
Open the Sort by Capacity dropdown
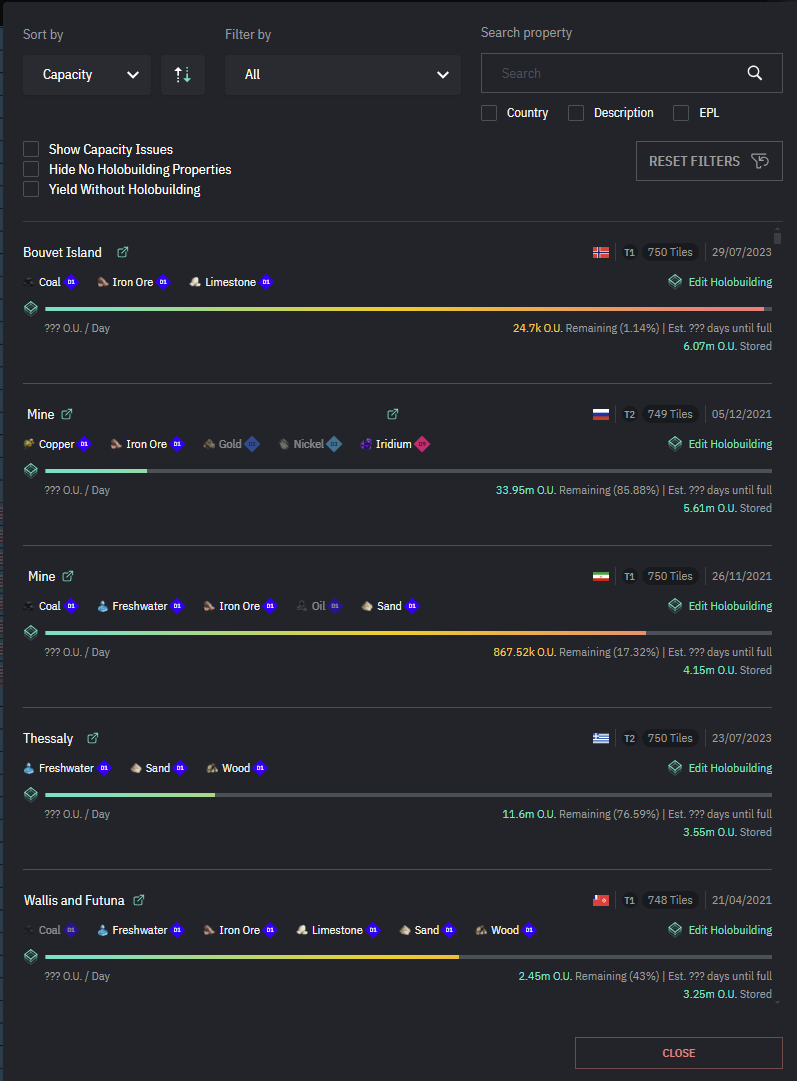[87, 75]
